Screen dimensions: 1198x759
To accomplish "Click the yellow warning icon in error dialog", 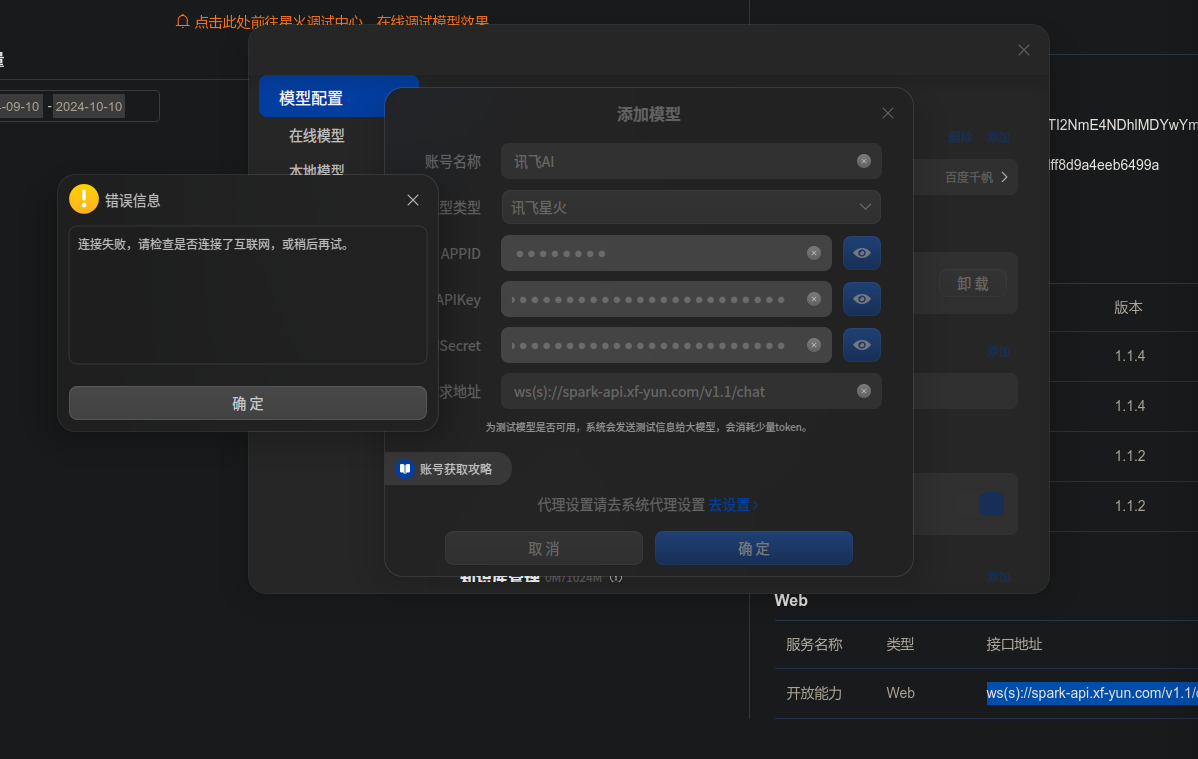I will click(x=83, y=199).
